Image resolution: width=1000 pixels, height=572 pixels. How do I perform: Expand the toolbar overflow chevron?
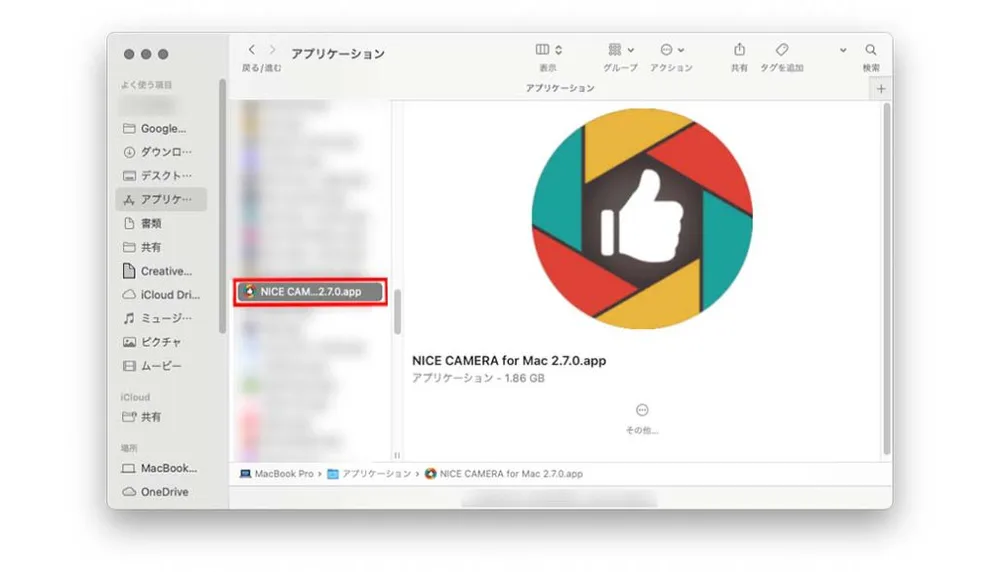click(x=842, y=50)
